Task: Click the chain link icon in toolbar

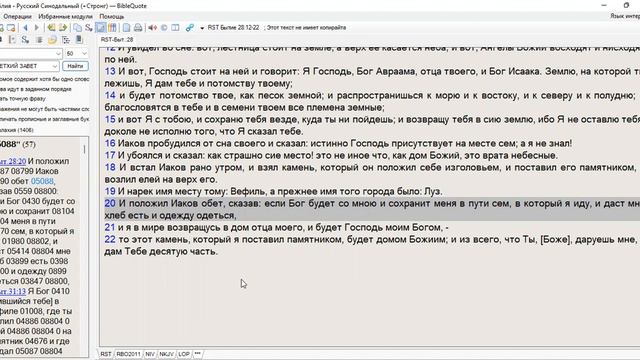Action: point(189,28)
